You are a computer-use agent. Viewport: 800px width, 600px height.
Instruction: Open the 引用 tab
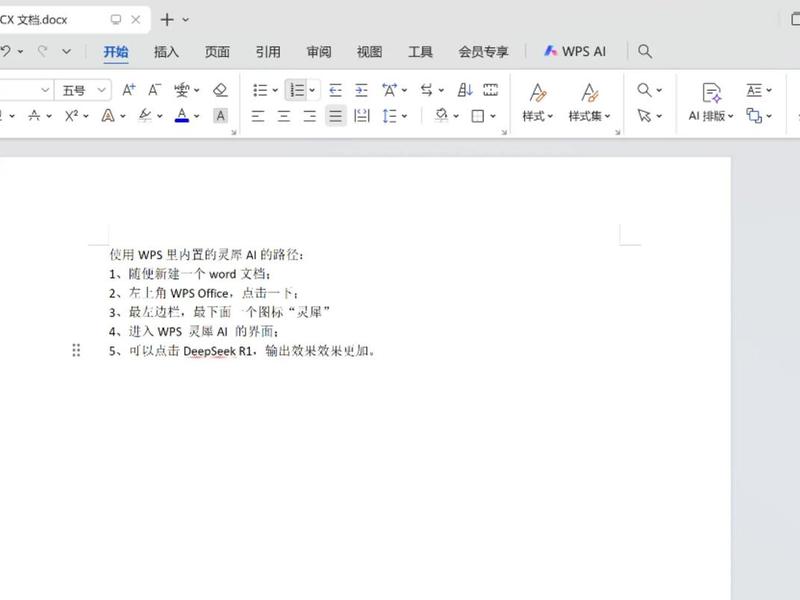268,52
